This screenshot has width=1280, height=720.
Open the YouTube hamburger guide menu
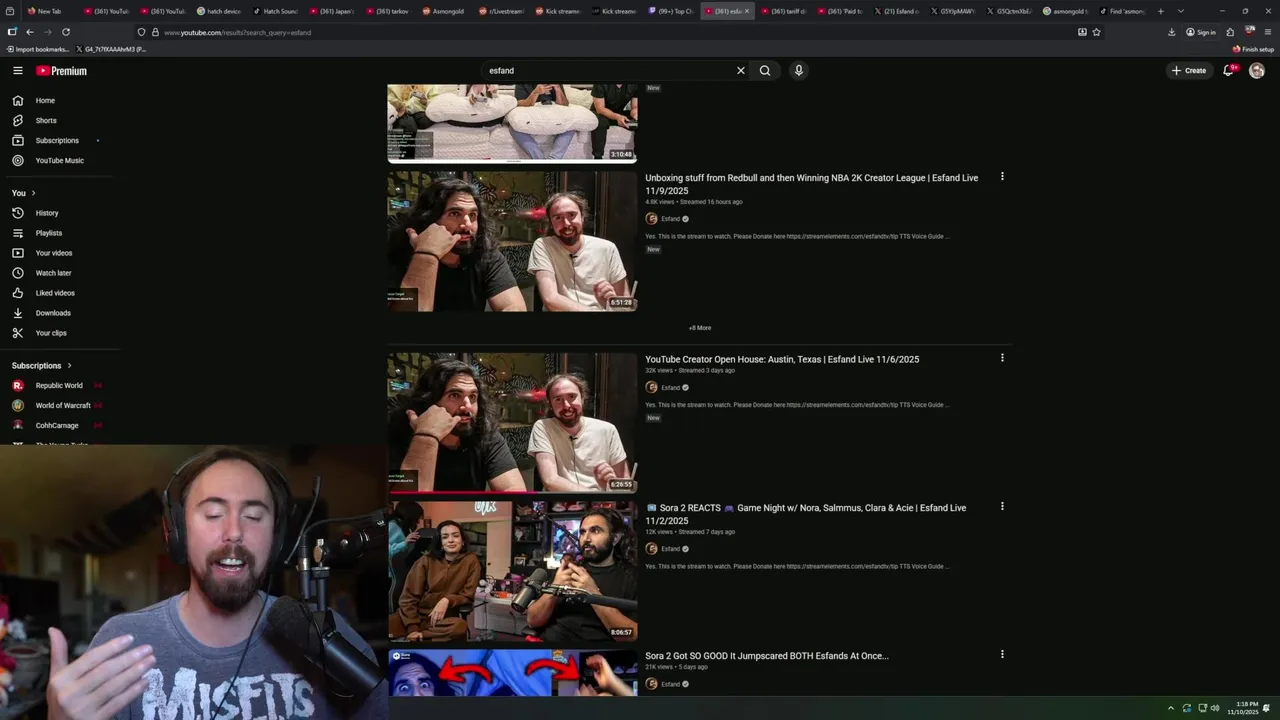click(18, 71)
